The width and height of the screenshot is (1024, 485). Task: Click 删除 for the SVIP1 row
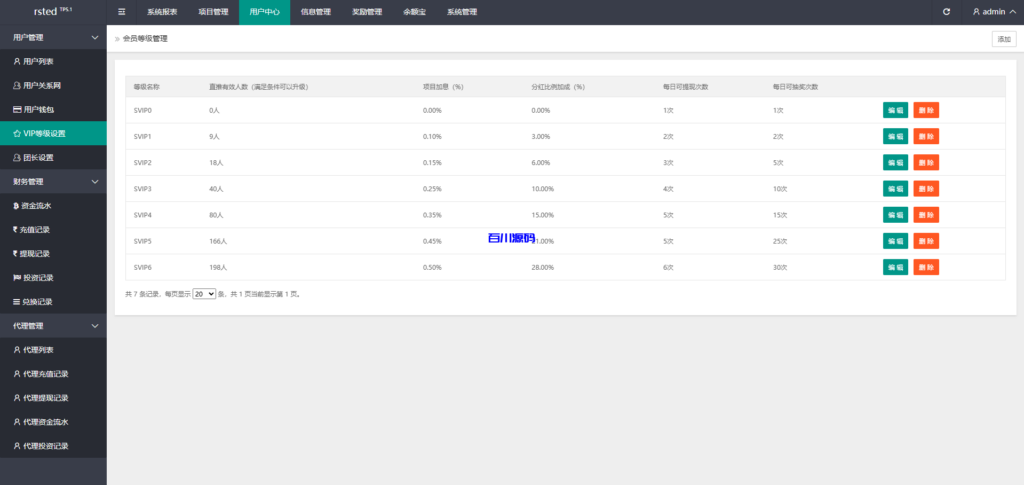[926, 136]
